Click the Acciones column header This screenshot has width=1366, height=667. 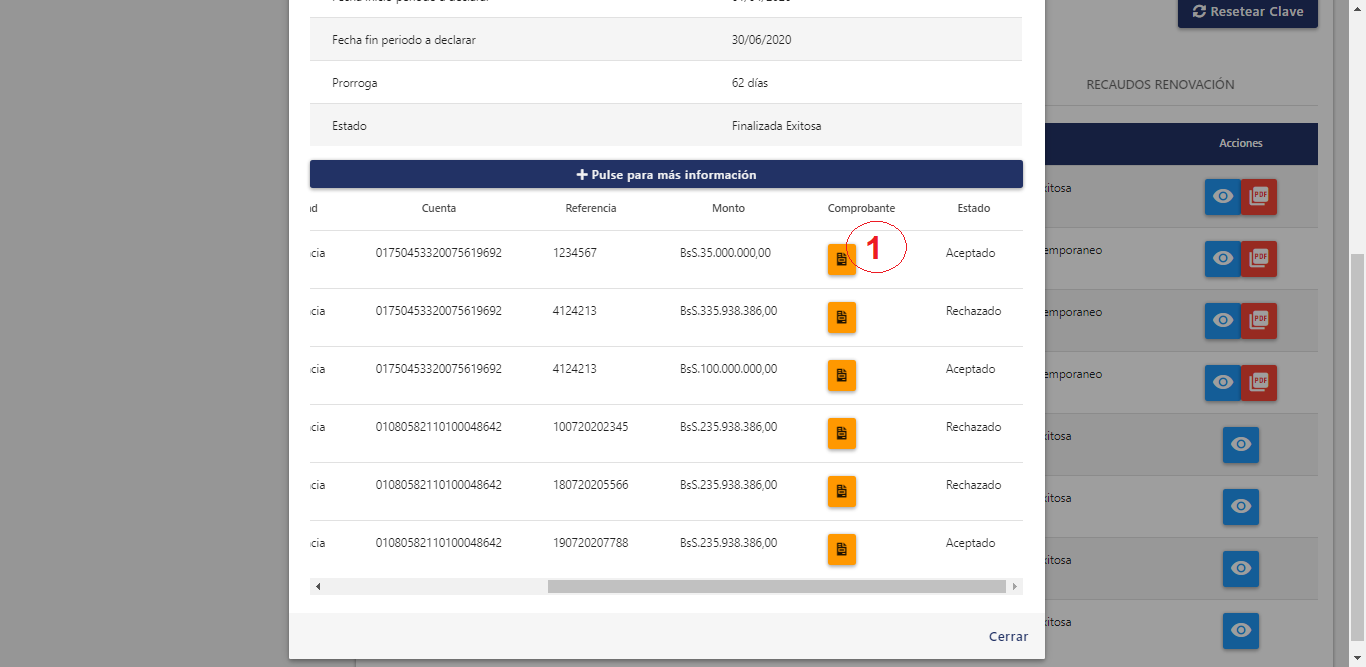(x=1240, y=144)
